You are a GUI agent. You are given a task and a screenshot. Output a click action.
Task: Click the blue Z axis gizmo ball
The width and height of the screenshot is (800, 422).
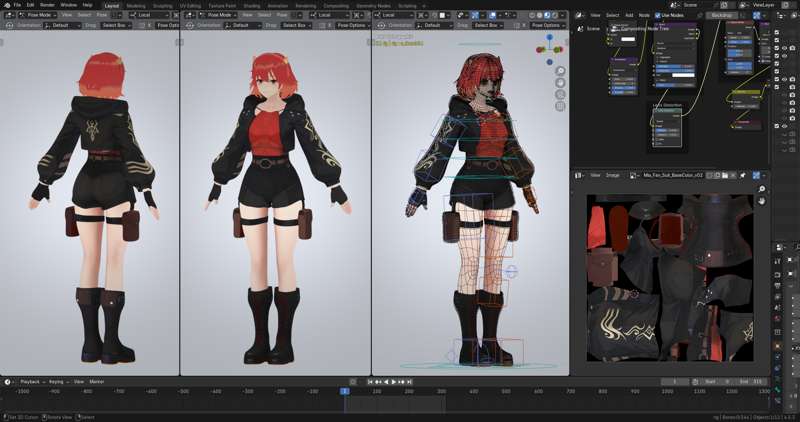click(549, 38)
